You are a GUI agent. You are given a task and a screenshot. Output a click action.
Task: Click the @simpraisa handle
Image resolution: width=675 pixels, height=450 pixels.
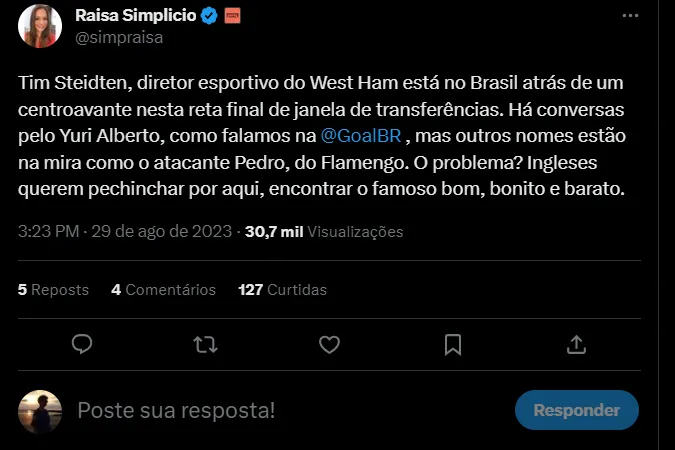(x=119, y=38)
